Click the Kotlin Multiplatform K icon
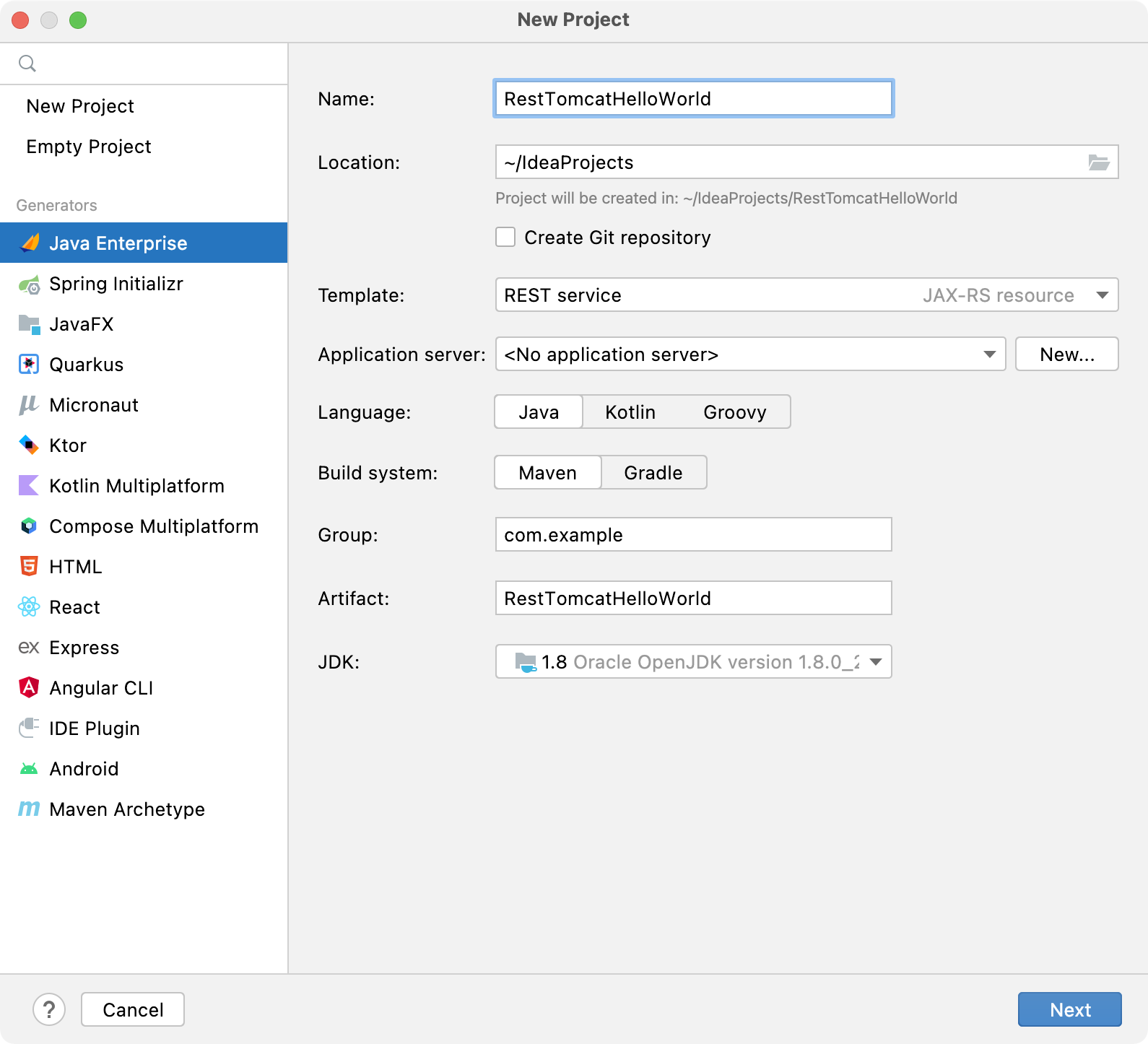This screenshot has height=1044, width=1148. point(29,486)
